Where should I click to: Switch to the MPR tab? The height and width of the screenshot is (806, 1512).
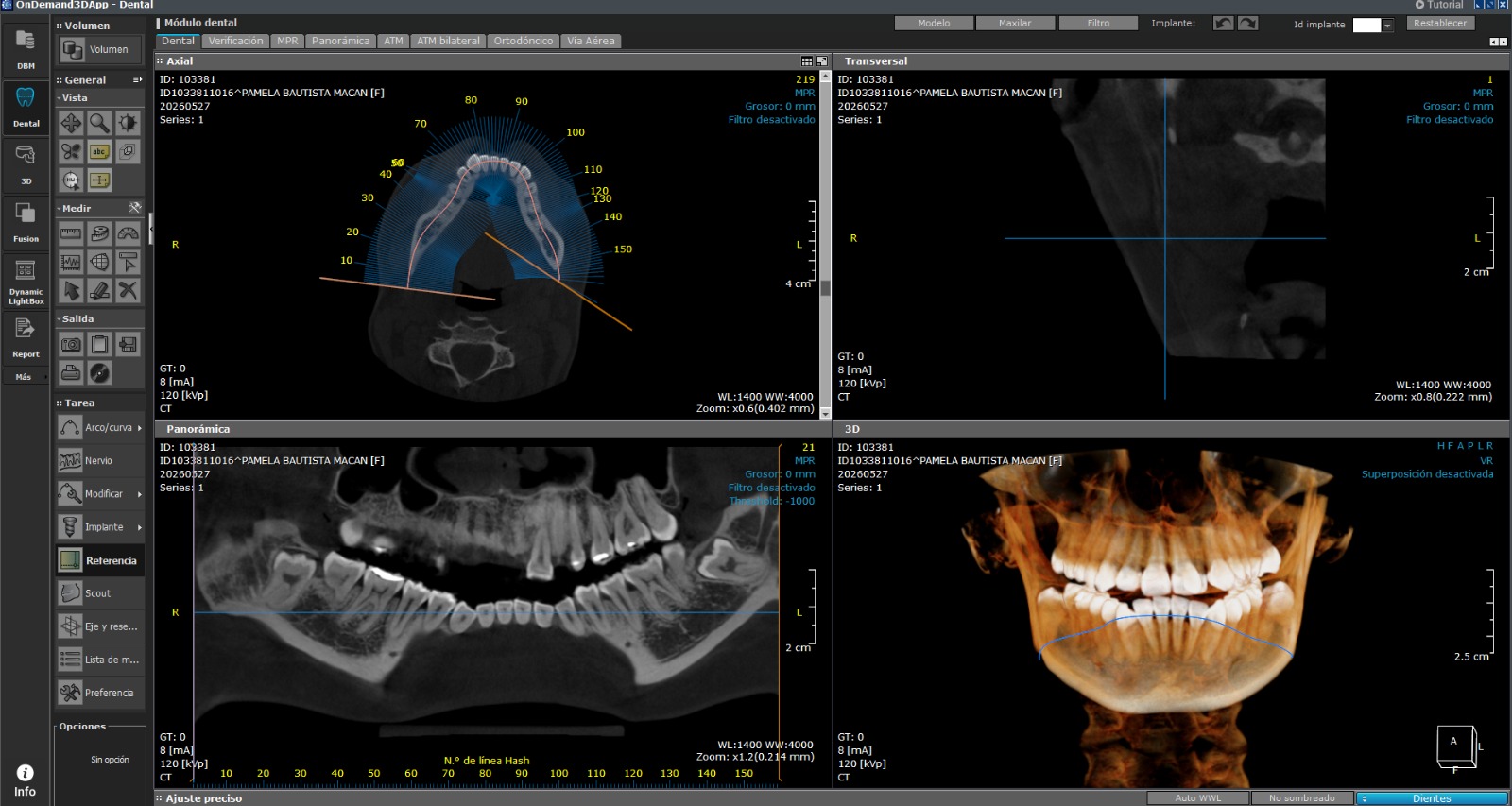click(287, 41)
